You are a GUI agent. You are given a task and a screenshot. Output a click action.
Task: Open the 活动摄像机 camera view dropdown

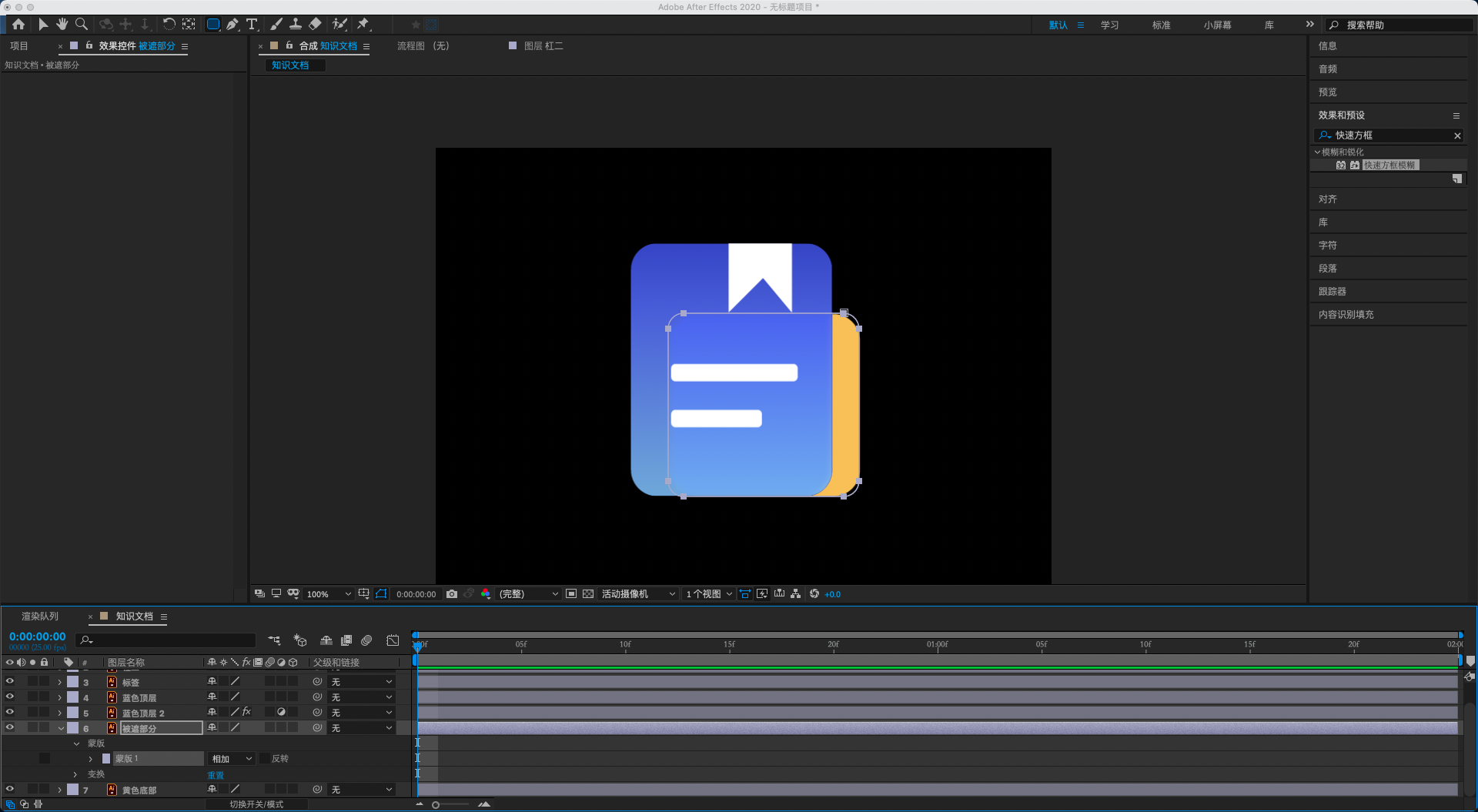(x=638, y=594)
